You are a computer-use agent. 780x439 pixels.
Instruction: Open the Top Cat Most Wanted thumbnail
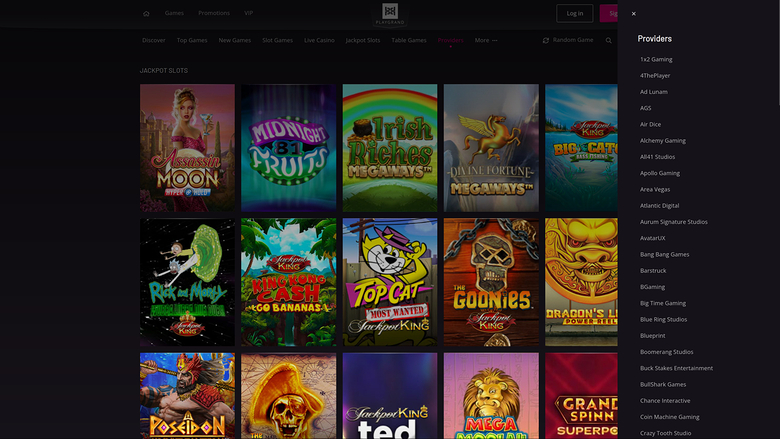click(390, 282)
